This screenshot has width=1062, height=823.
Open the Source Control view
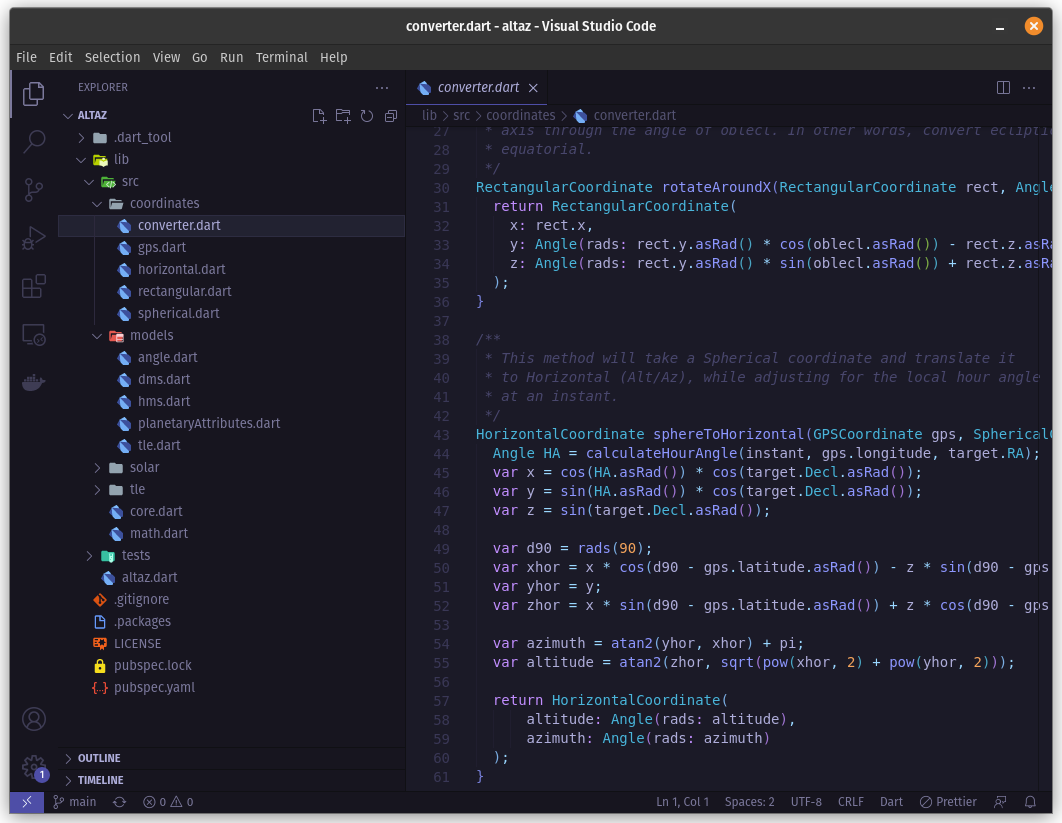click(x=34, y=189)
